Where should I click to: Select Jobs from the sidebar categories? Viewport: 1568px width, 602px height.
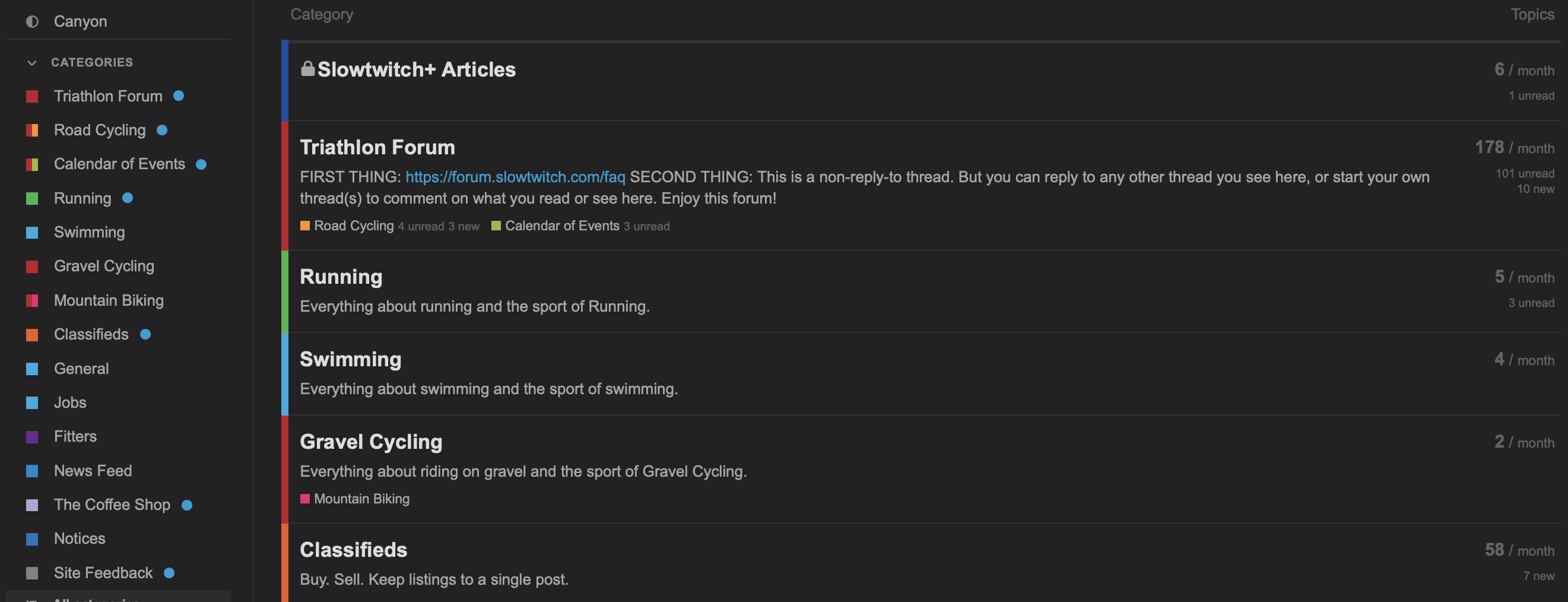[70, 403]
